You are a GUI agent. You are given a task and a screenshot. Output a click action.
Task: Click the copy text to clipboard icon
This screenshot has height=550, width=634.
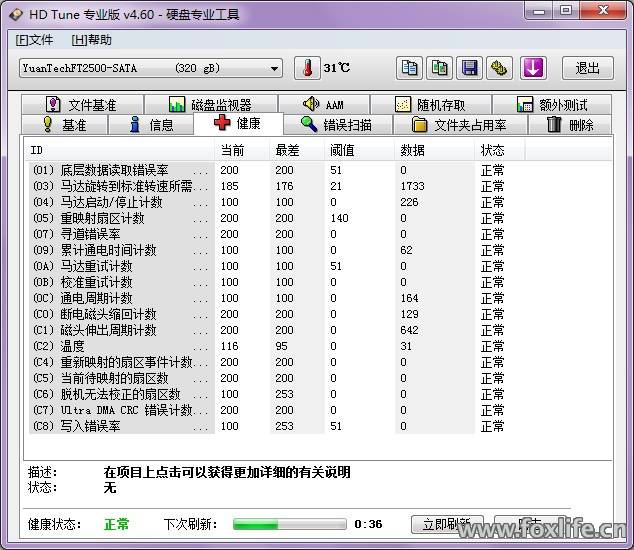coord(409,68)
